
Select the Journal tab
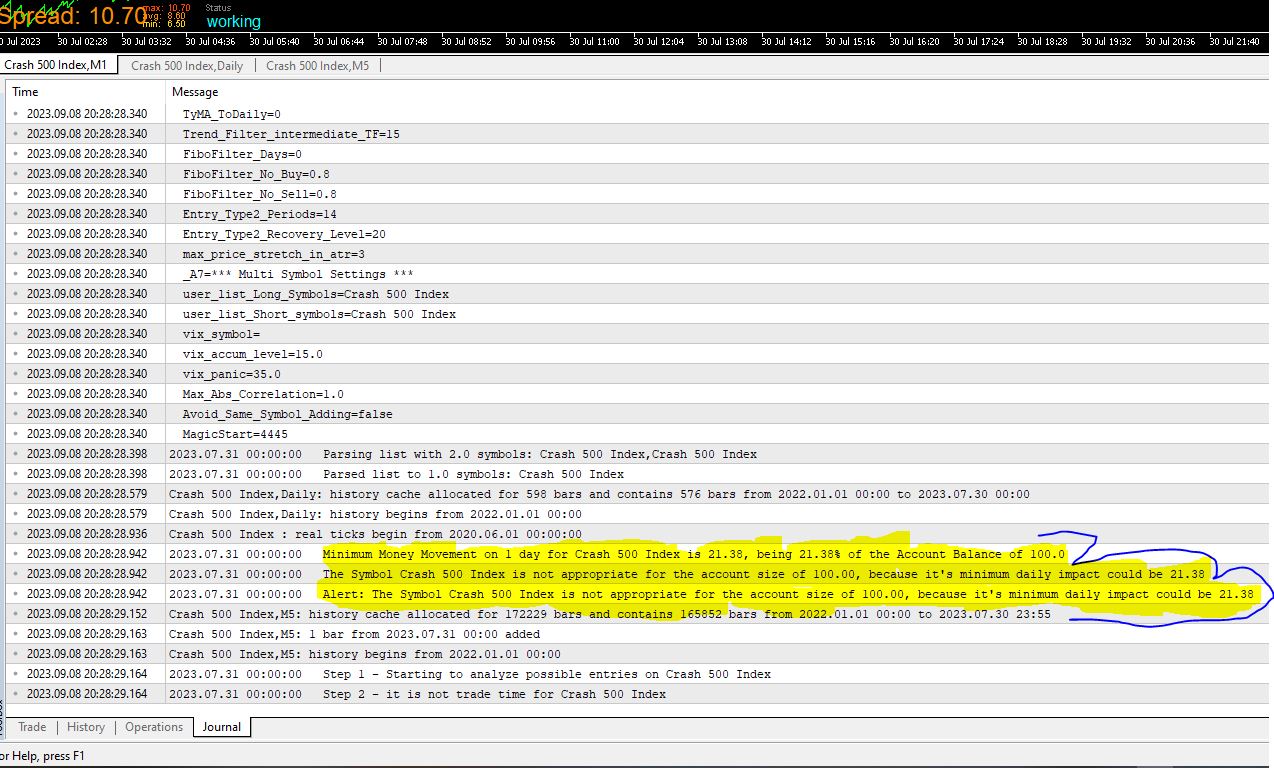click(222, 727)
